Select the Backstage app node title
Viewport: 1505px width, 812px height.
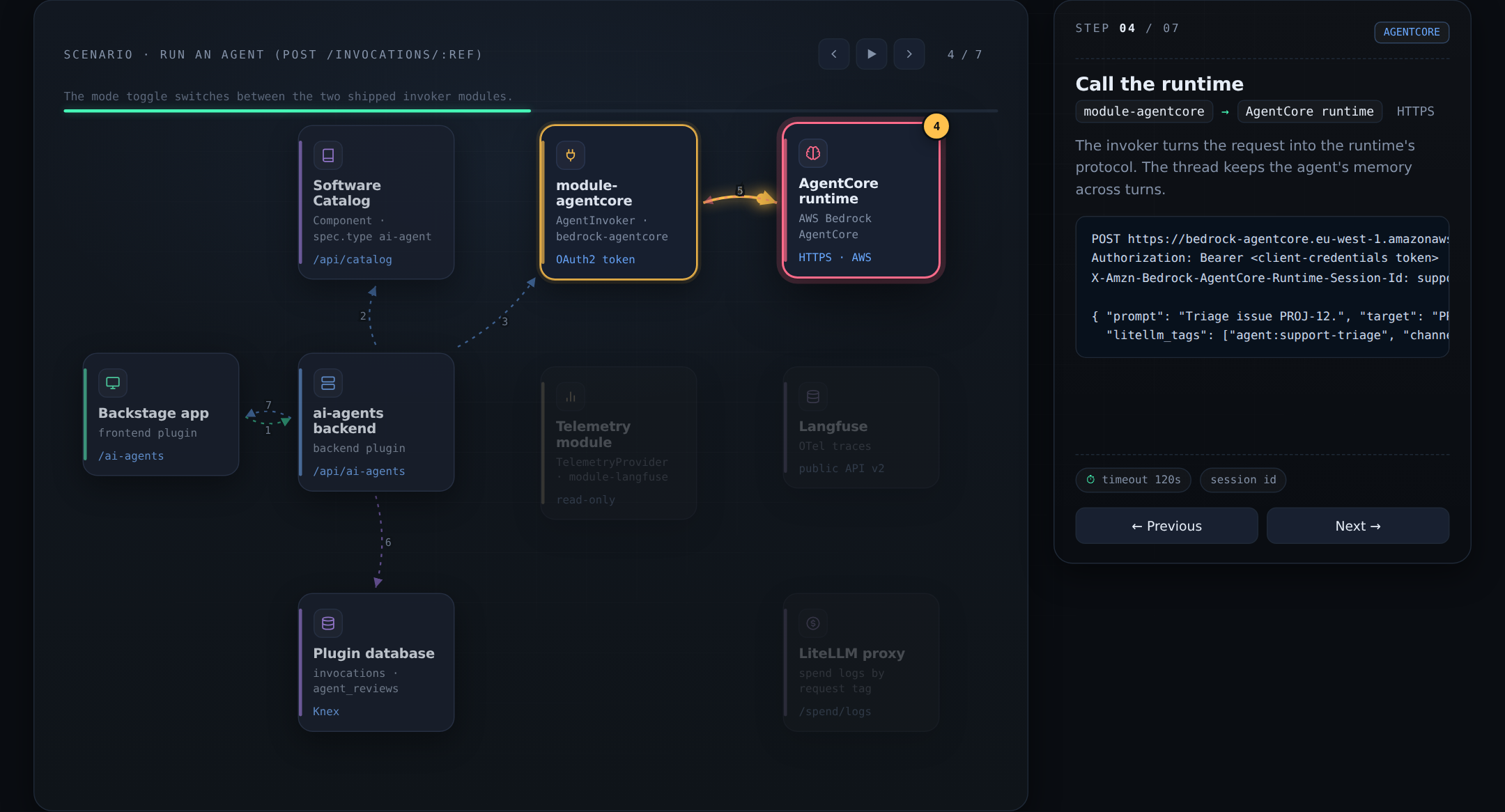153,413
